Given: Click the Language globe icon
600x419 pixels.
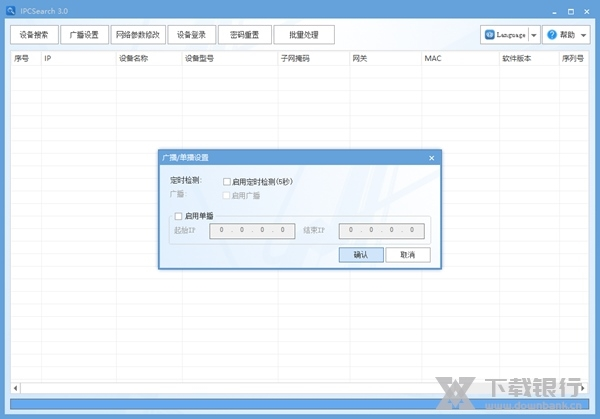Looking at the screenshot, I should click(489, 35).
